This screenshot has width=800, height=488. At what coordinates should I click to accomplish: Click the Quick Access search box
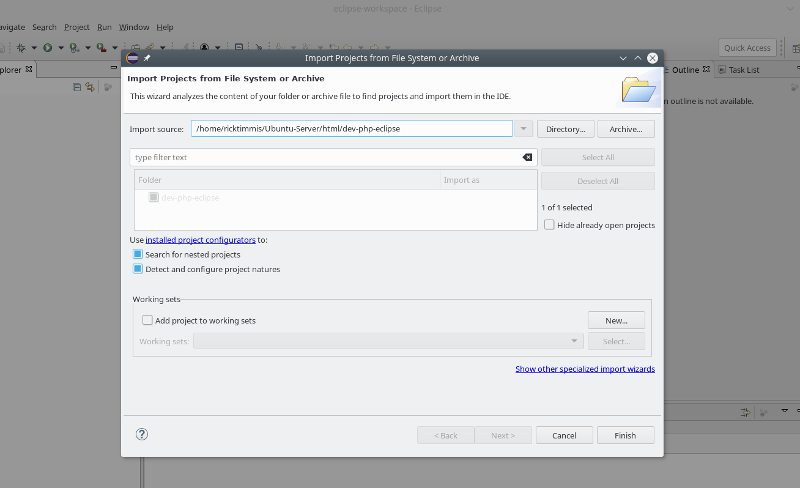pos(747,48)
